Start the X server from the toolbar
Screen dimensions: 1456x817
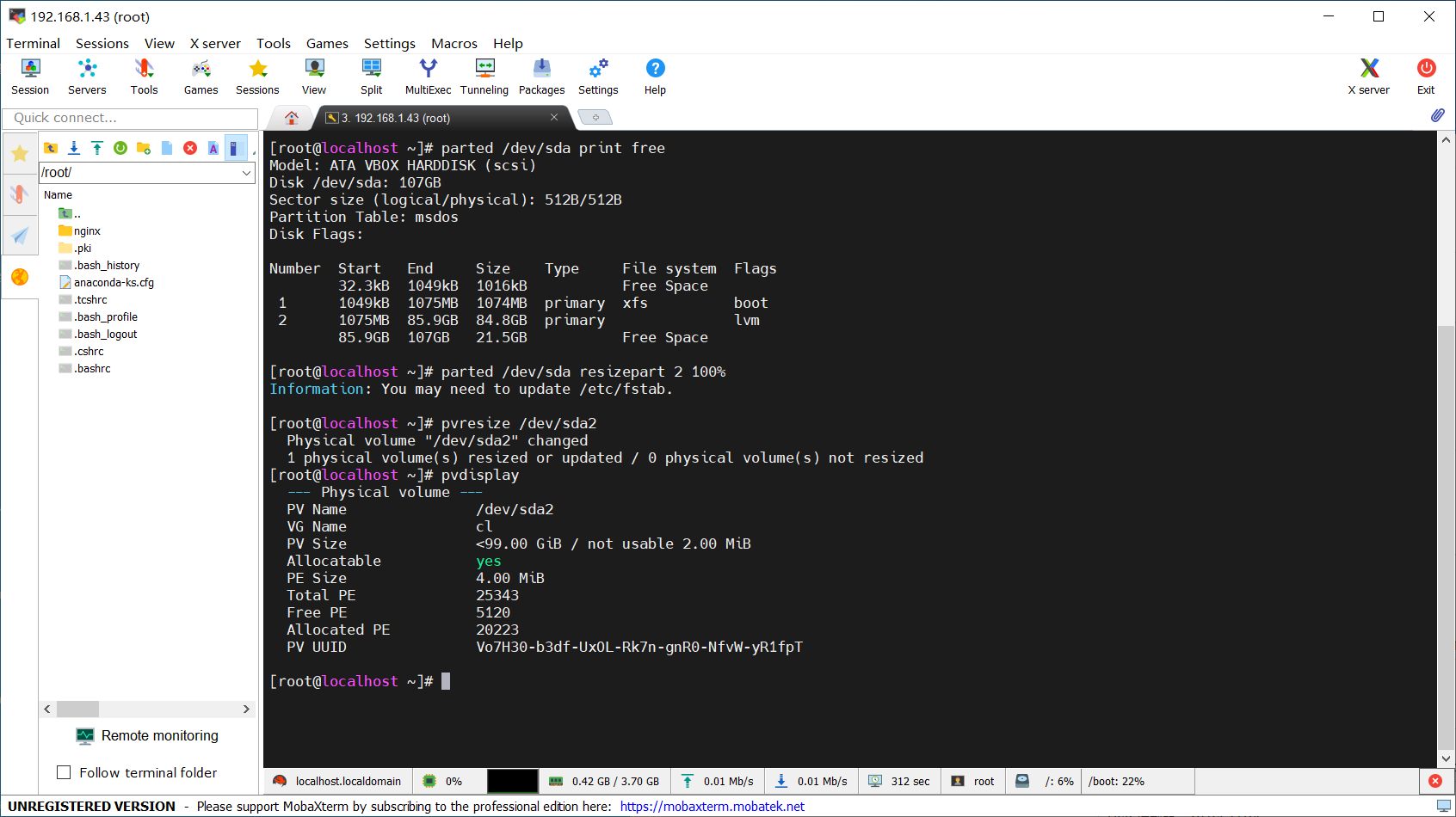click(x=1368, y=77)
